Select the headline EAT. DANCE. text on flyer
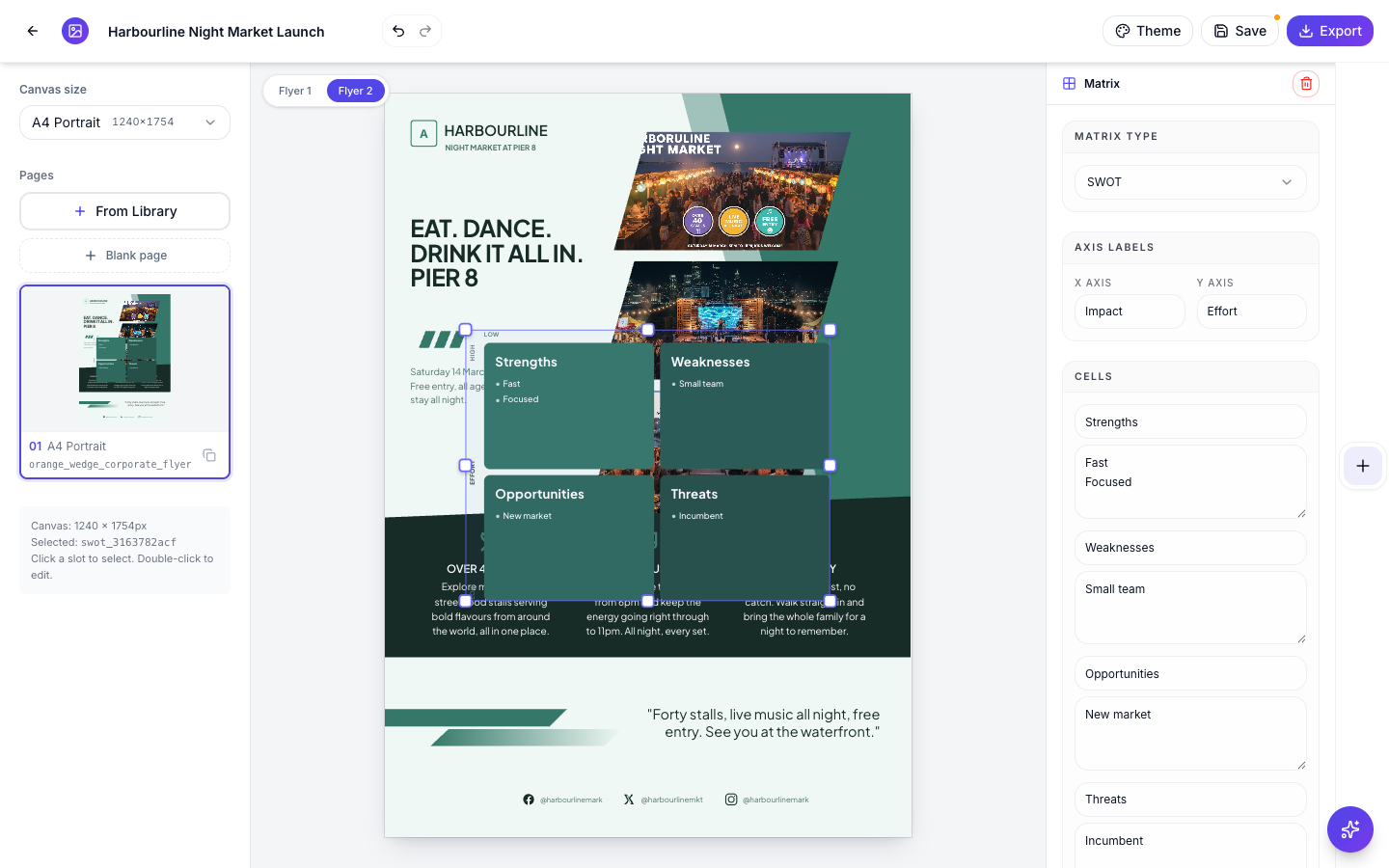Screen dimensions: 1389x868 [496, 254]
